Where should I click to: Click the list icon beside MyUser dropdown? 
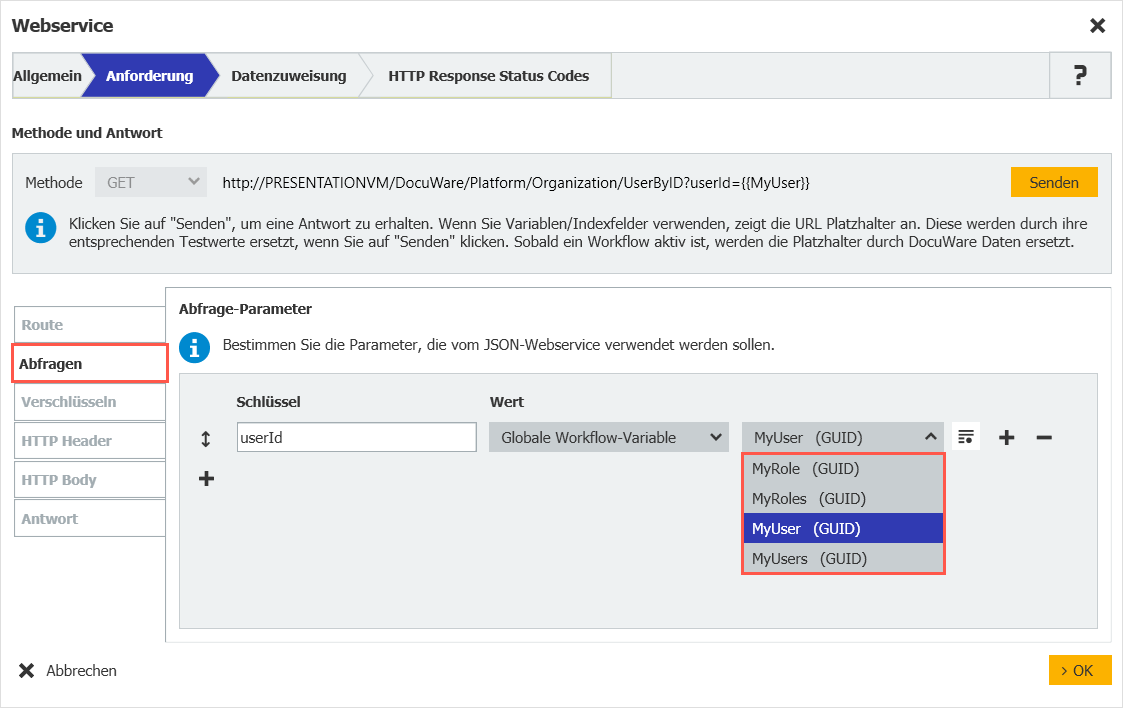pyautogui.click(x=965, y=437)
